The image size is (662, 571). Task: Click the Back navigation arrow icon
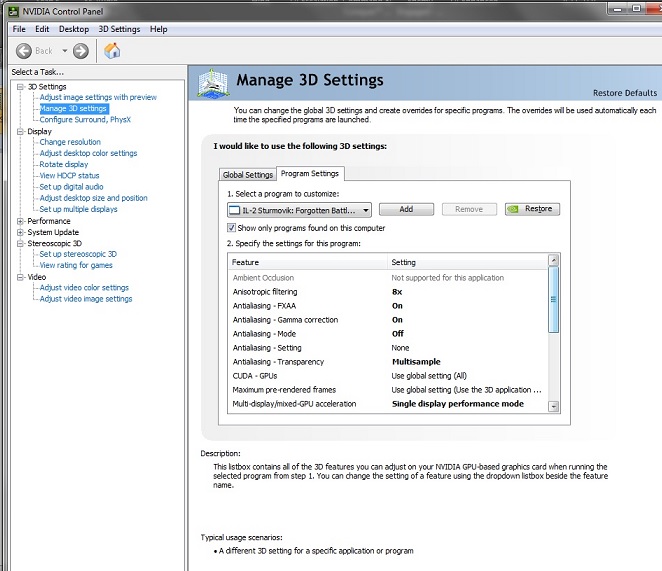point(24,51)
